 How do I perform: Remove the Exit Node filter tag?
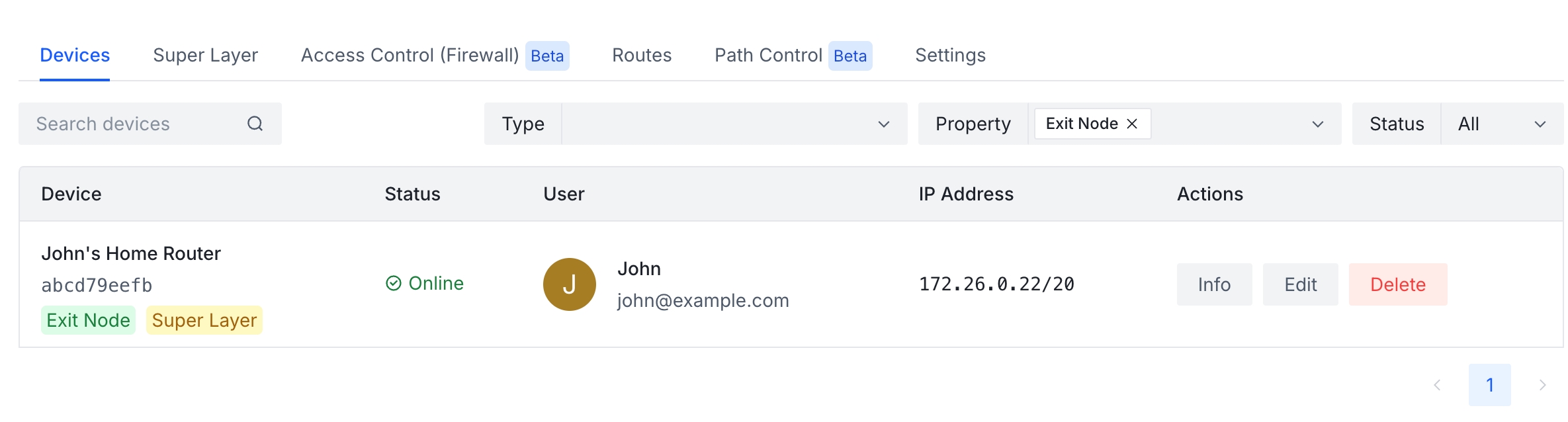[x=1132, y=124]
